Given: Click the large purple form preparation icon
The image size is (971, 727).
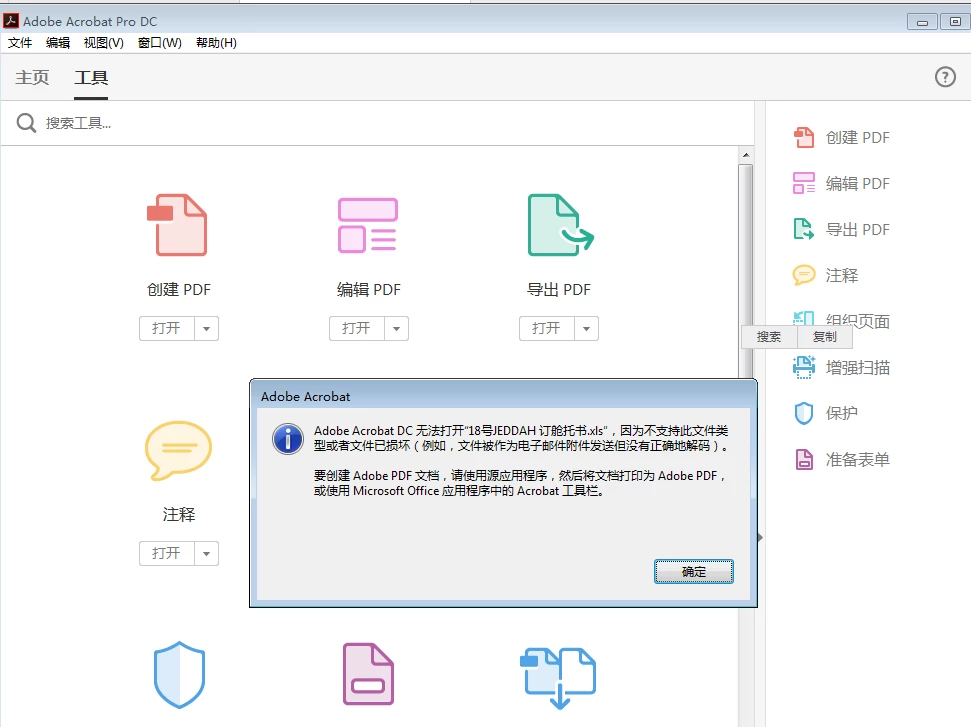Looking at the screenshot, I should tap(368, 674).
